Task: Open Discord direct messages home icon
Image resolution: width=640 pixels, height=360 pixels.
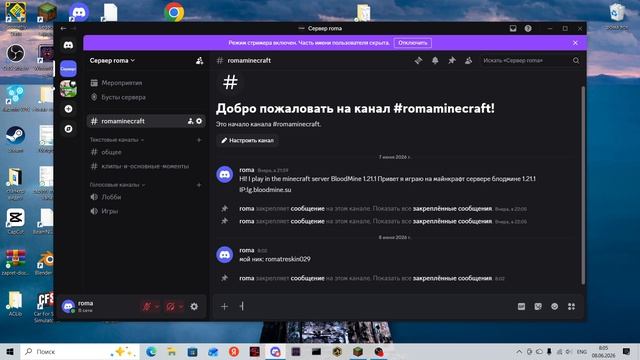Action: tap(68, 45)
